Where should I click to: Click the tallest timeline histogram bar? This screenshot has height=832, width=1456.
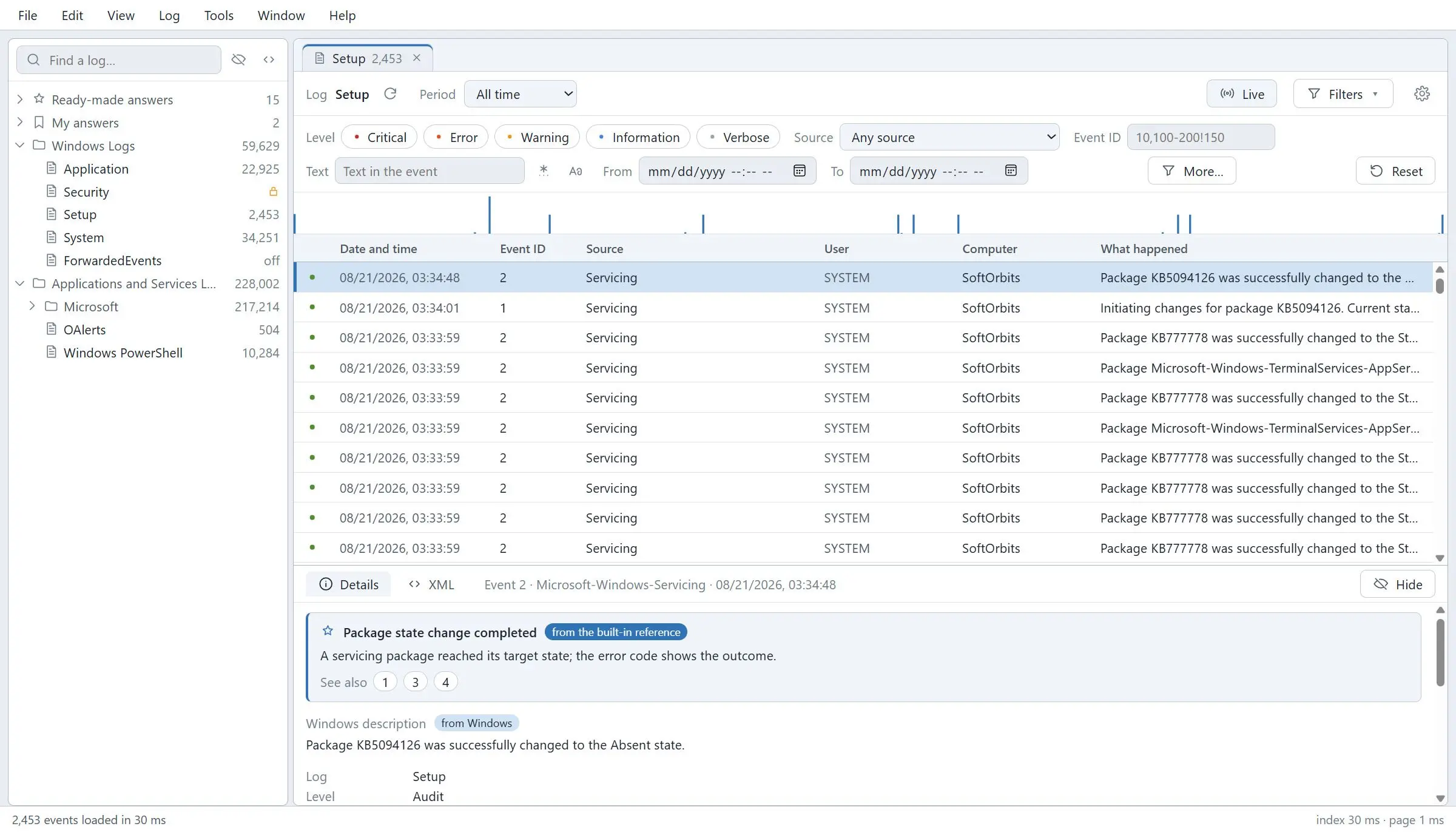[490, 215]
